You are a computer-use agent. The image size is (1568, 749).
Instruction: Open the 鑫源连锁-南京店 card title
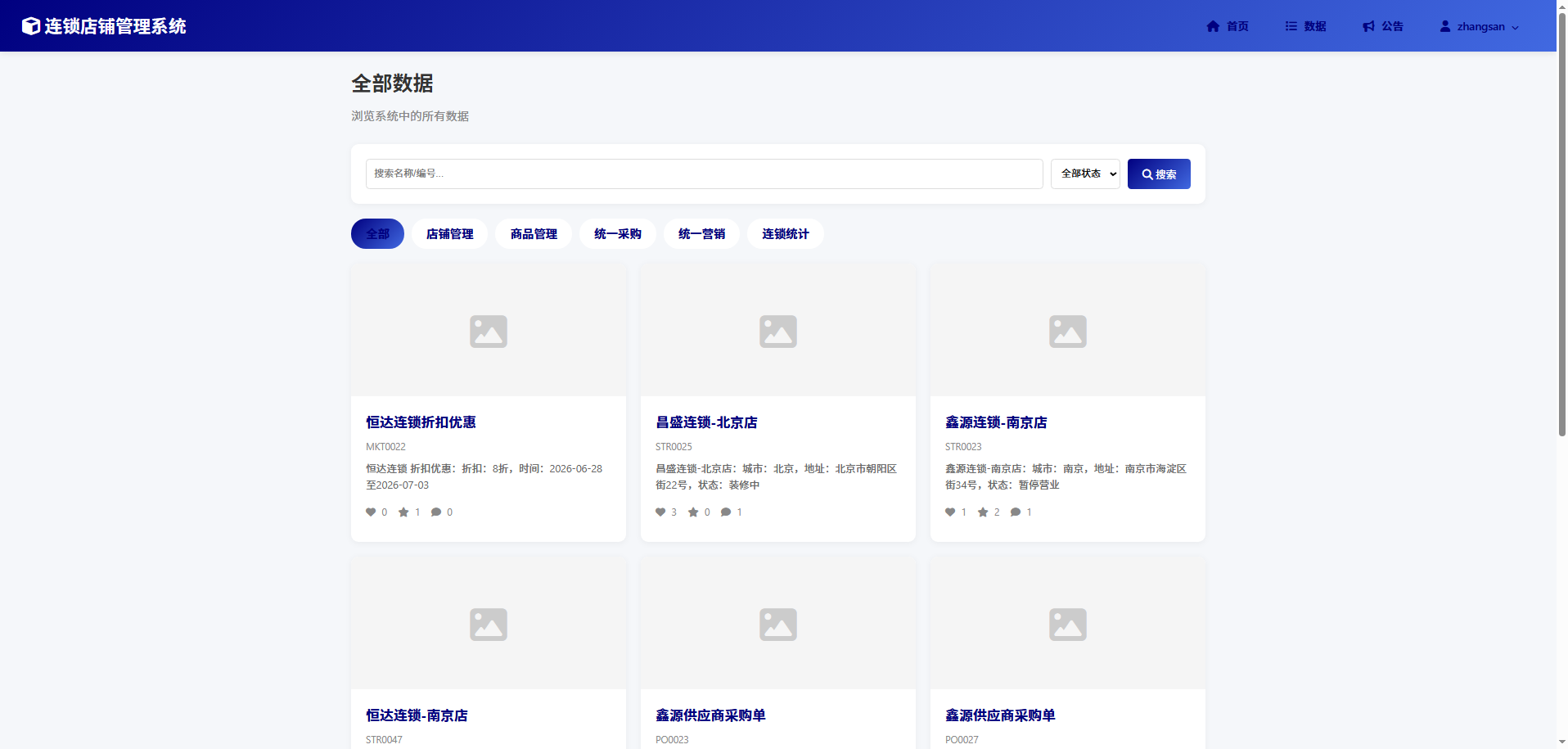(996, 422)
